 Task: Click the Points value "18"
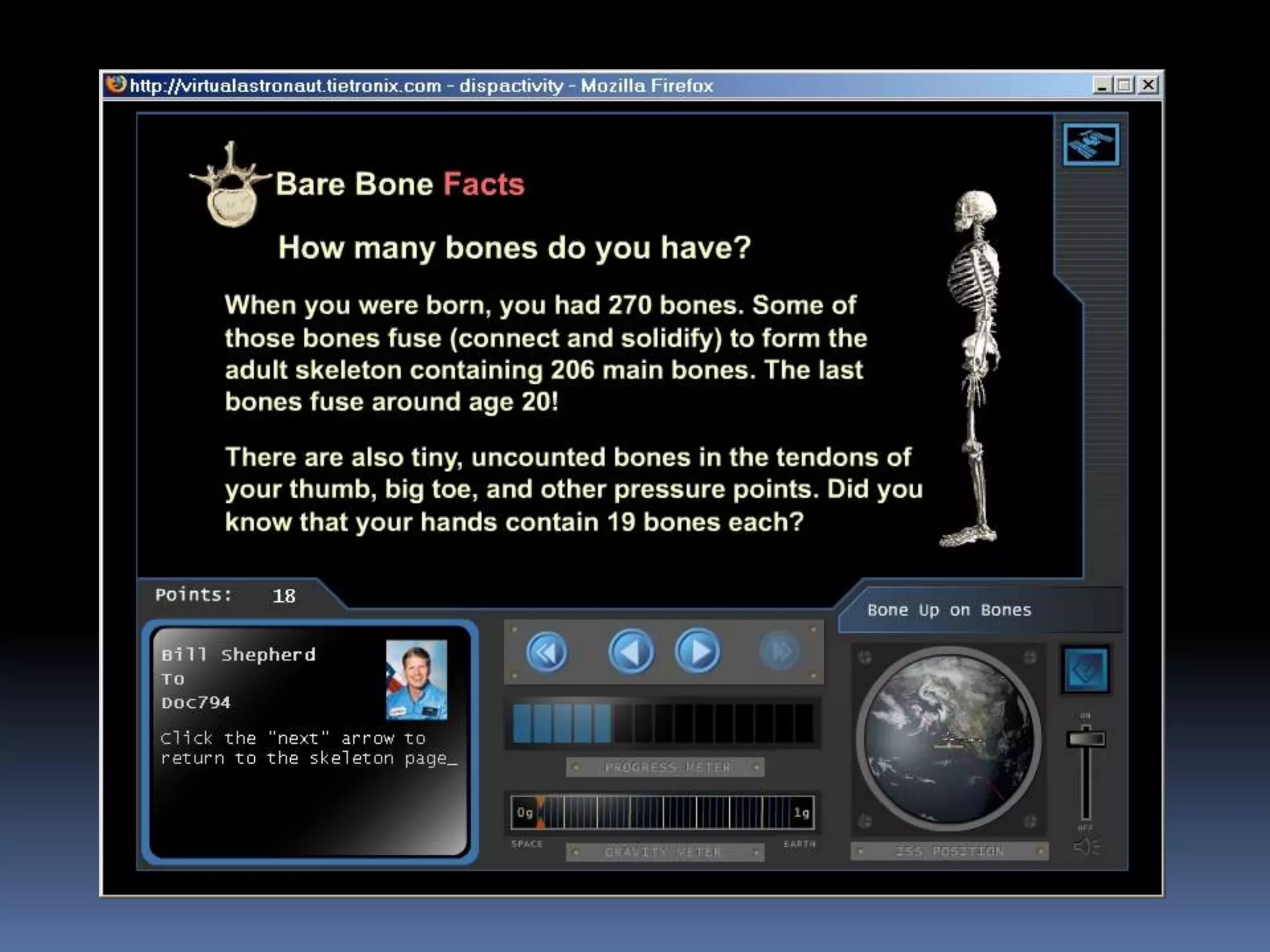point(284,596)
